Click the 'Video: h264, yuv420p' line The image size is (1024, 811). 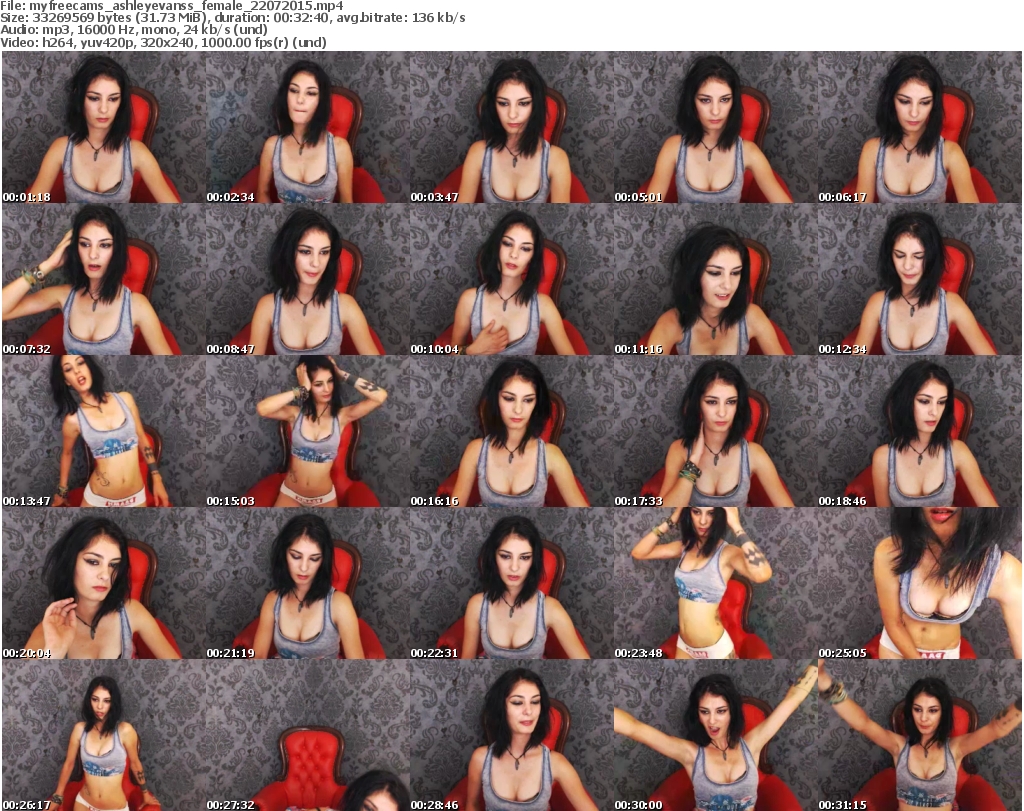point(163,42)
